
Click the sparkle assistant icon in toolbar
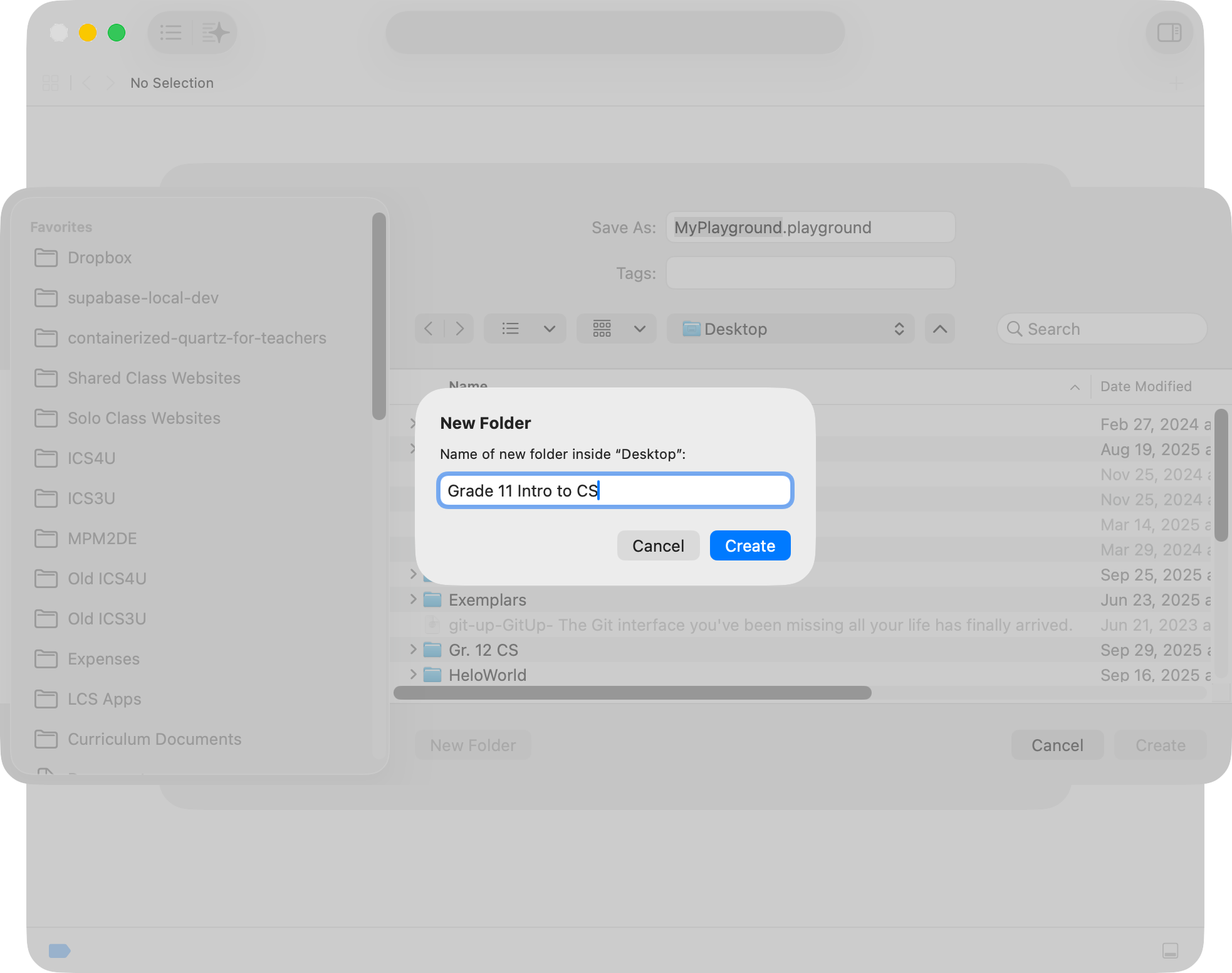(x=215, y=33)
